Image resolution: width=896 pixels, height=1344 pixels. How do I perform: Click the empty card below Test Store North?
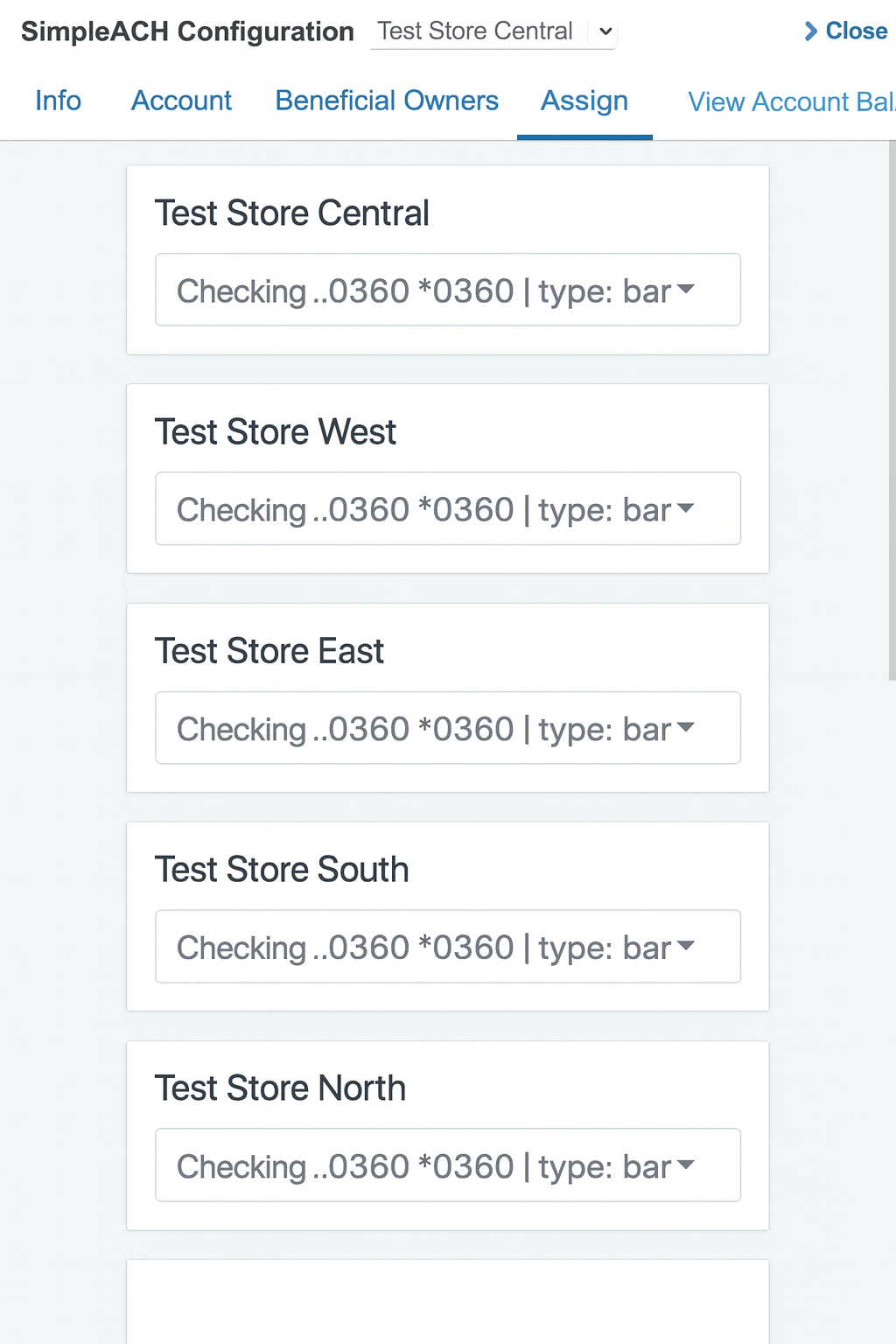point(447,1304)
